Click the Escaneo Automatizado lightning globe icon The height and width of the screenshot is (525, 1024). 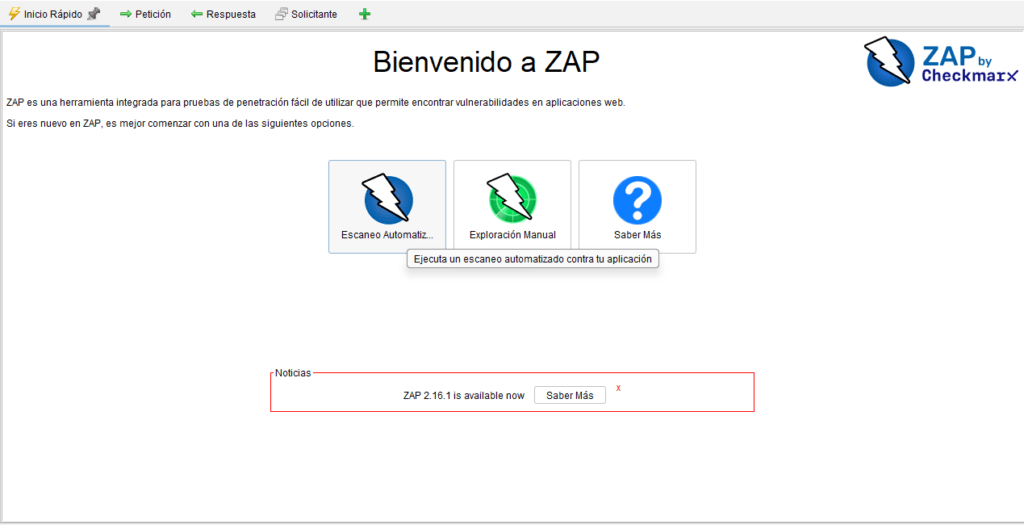pyautogui.click(x=387, y=198)
